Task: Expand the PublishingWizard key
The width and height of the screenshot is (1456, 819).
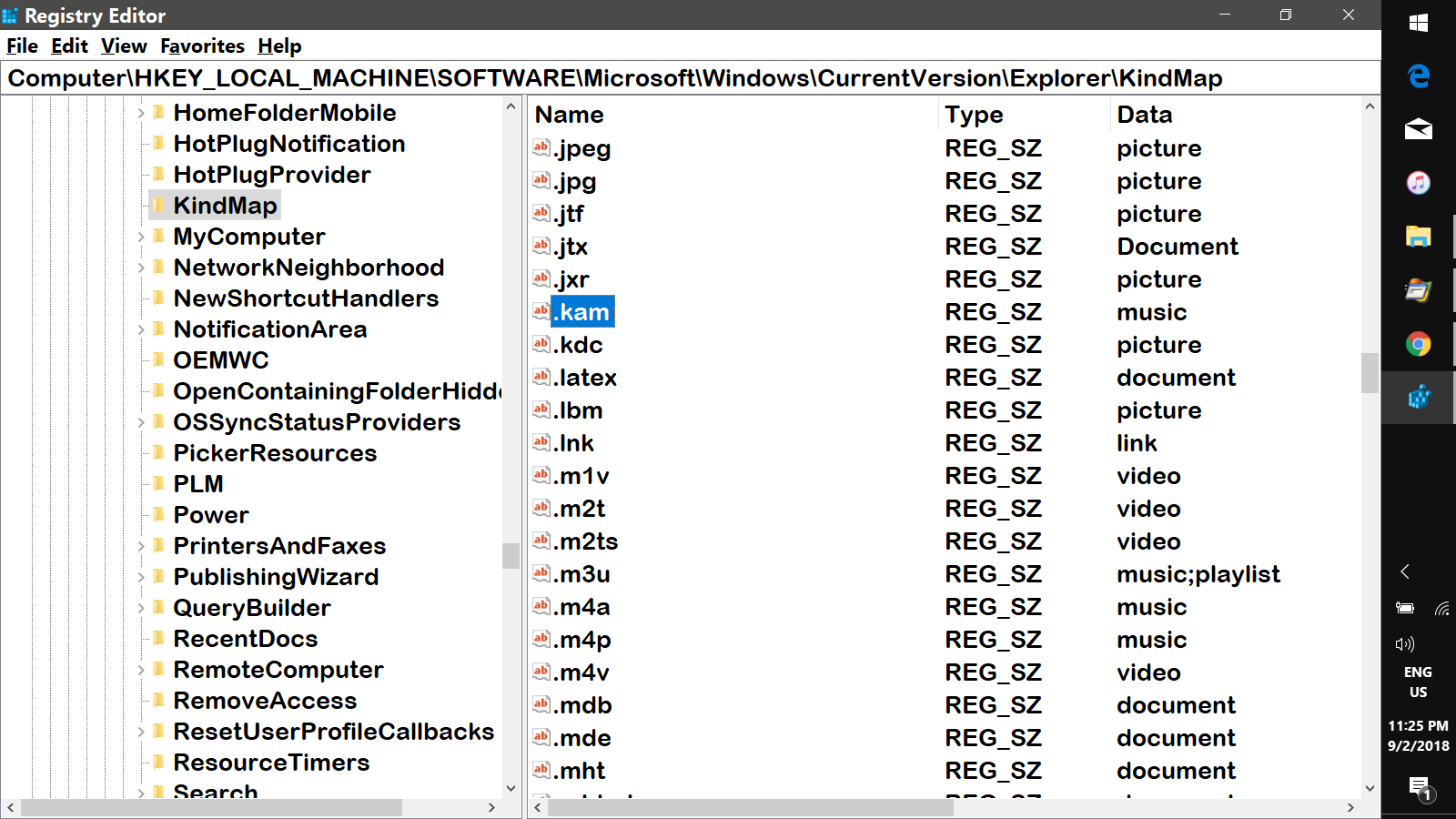Action: pyautogui.click(x=141, y=577)
